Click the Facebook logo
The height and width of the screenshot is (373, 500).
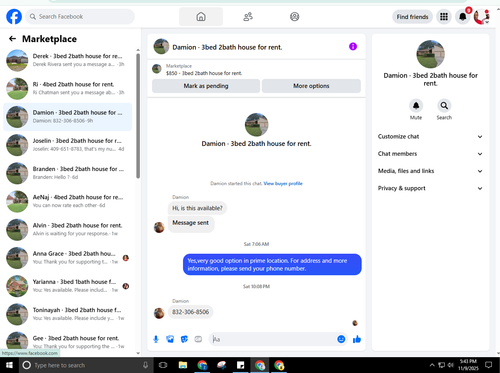tap(14, 16)
